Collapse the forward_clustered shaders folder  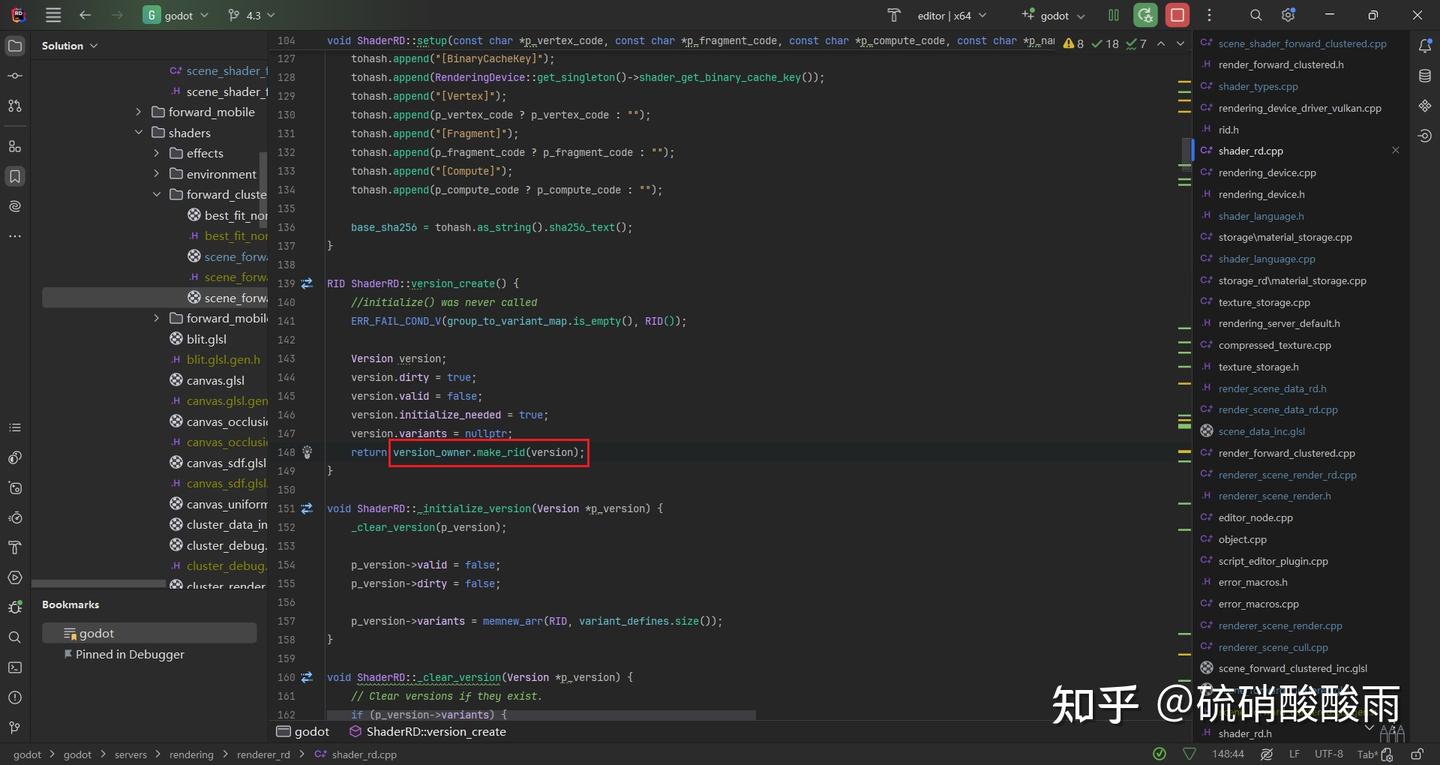tap(156, 194)
